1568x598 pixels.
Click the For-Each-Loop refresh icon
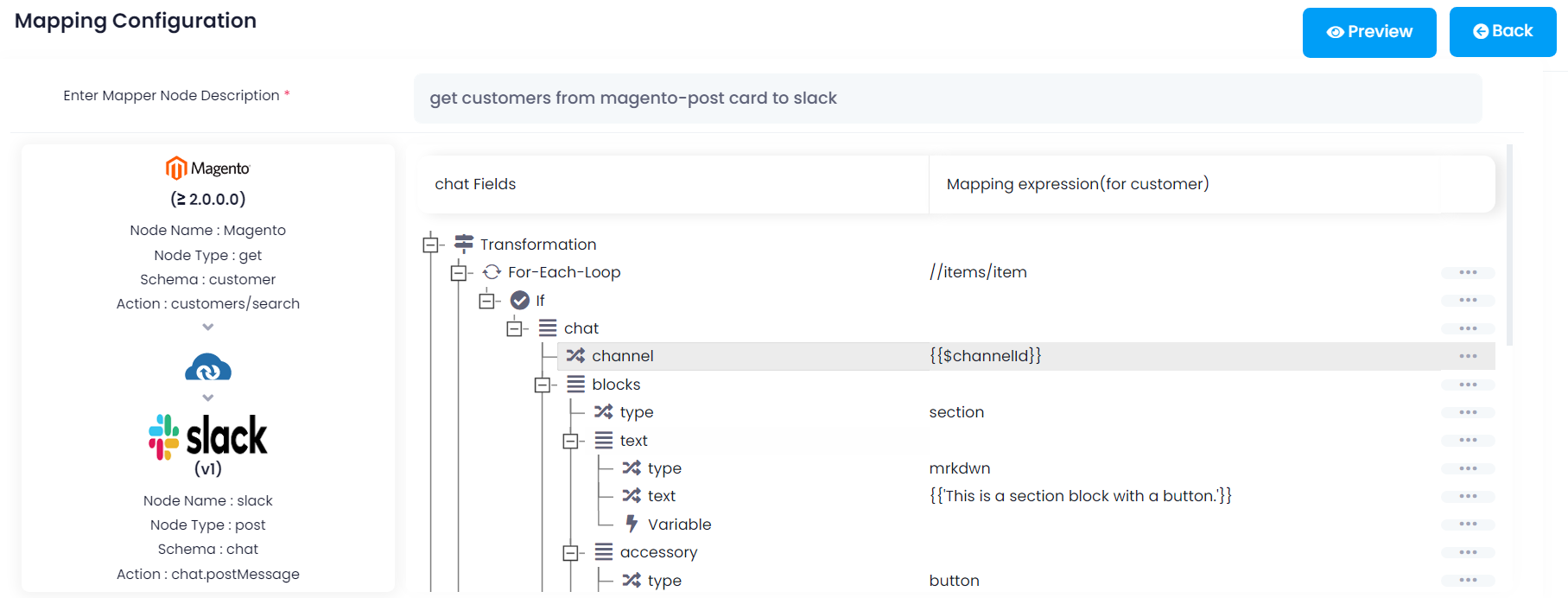(x=490, y=272)
